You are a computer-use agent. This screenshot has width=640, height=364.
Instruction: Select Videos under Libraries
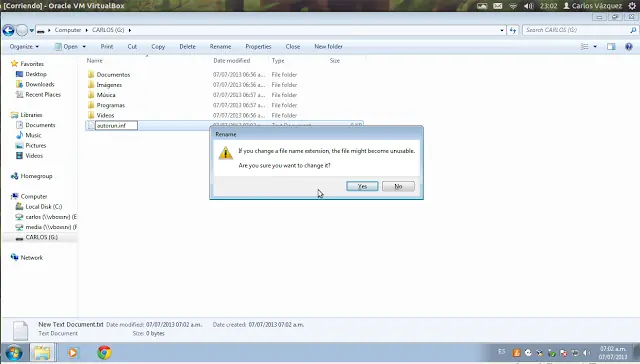34,156
